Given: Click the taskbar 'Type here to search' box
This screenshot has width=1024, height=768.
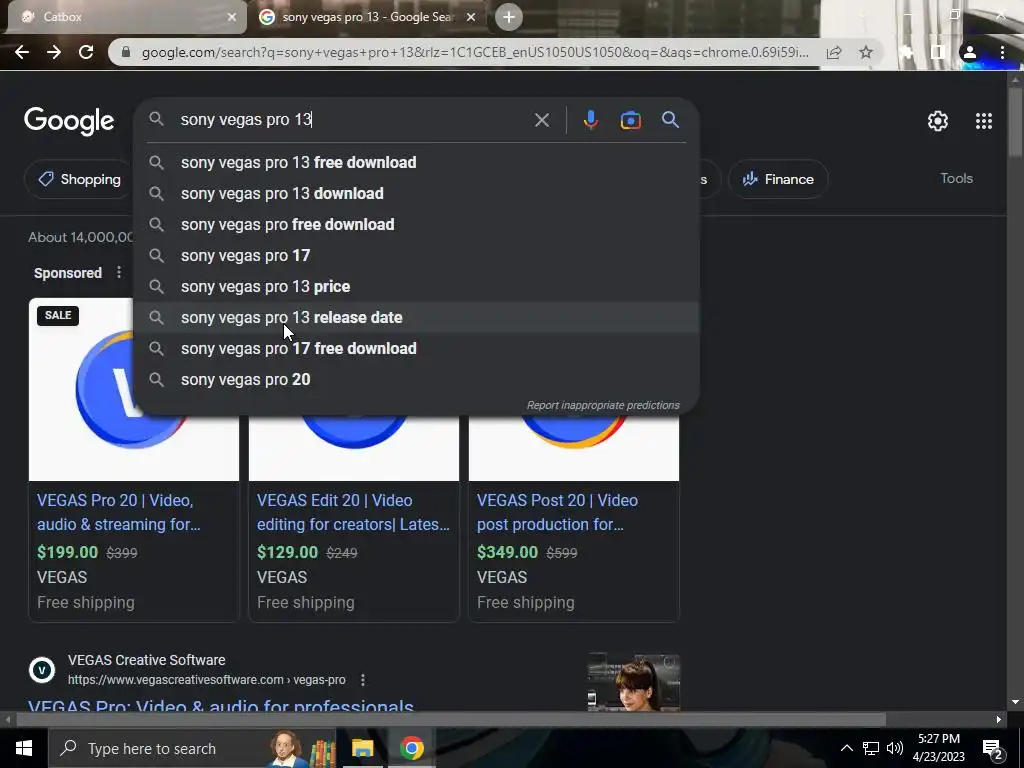Looking at the screenshot, I should click(x=191, y=748).
